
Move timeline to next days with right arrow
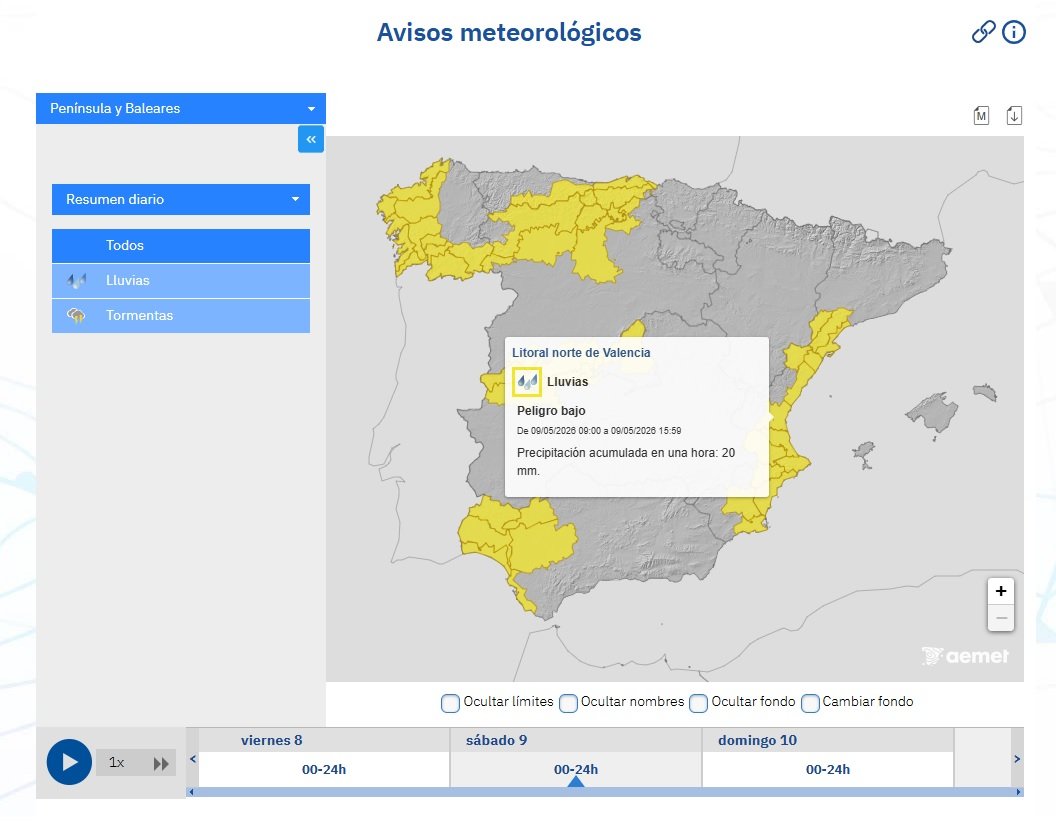1017,759
